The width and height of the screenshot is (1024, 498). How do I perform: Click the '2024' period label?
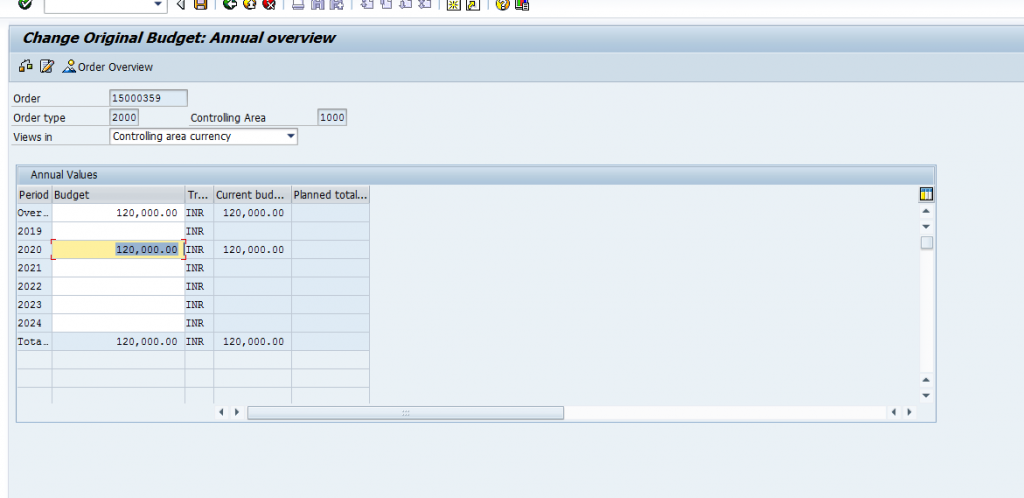pos(30,322)
